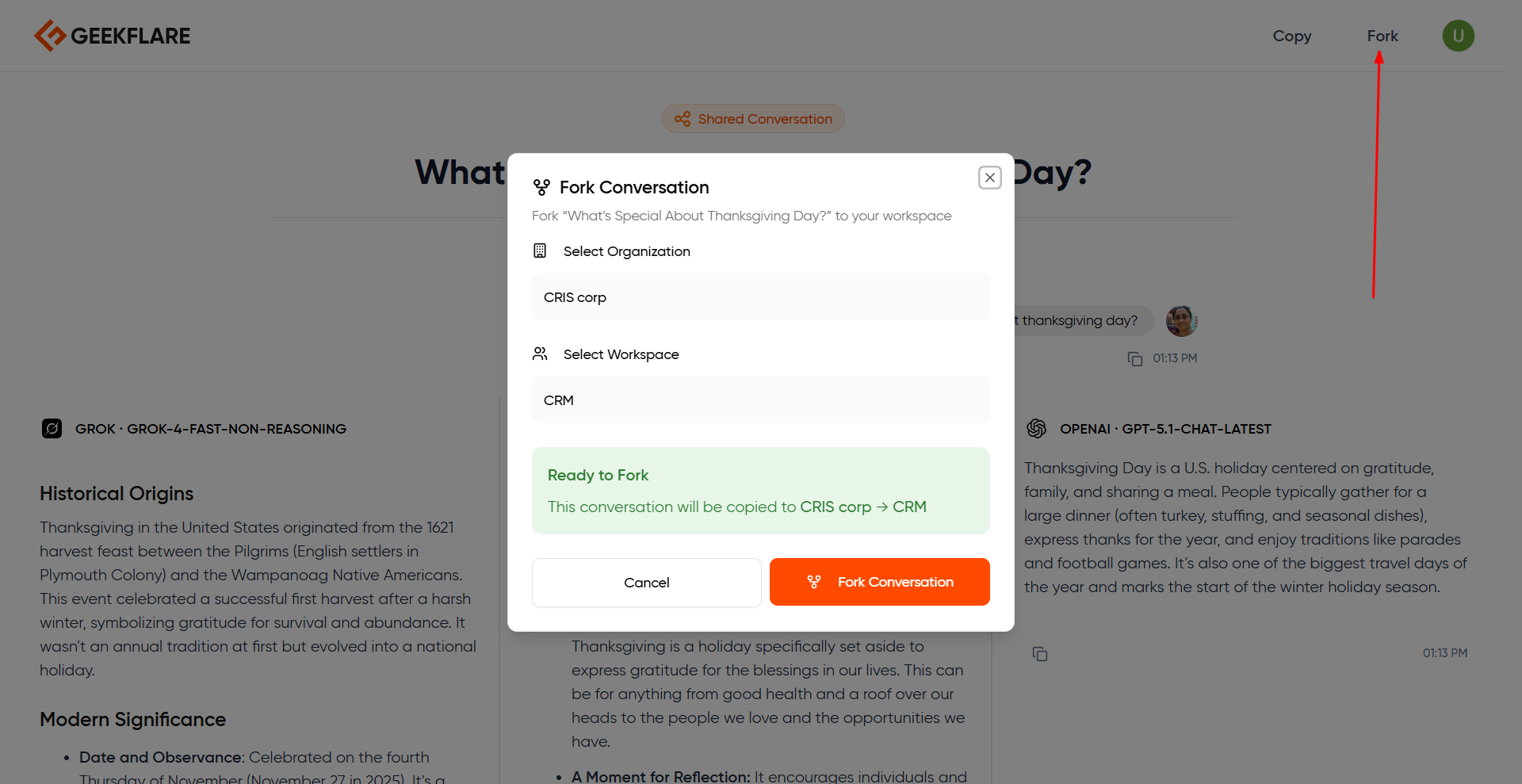Click the Shared Conversation network icon
The width and height of the screenshot is (1522, 784).
683,118
